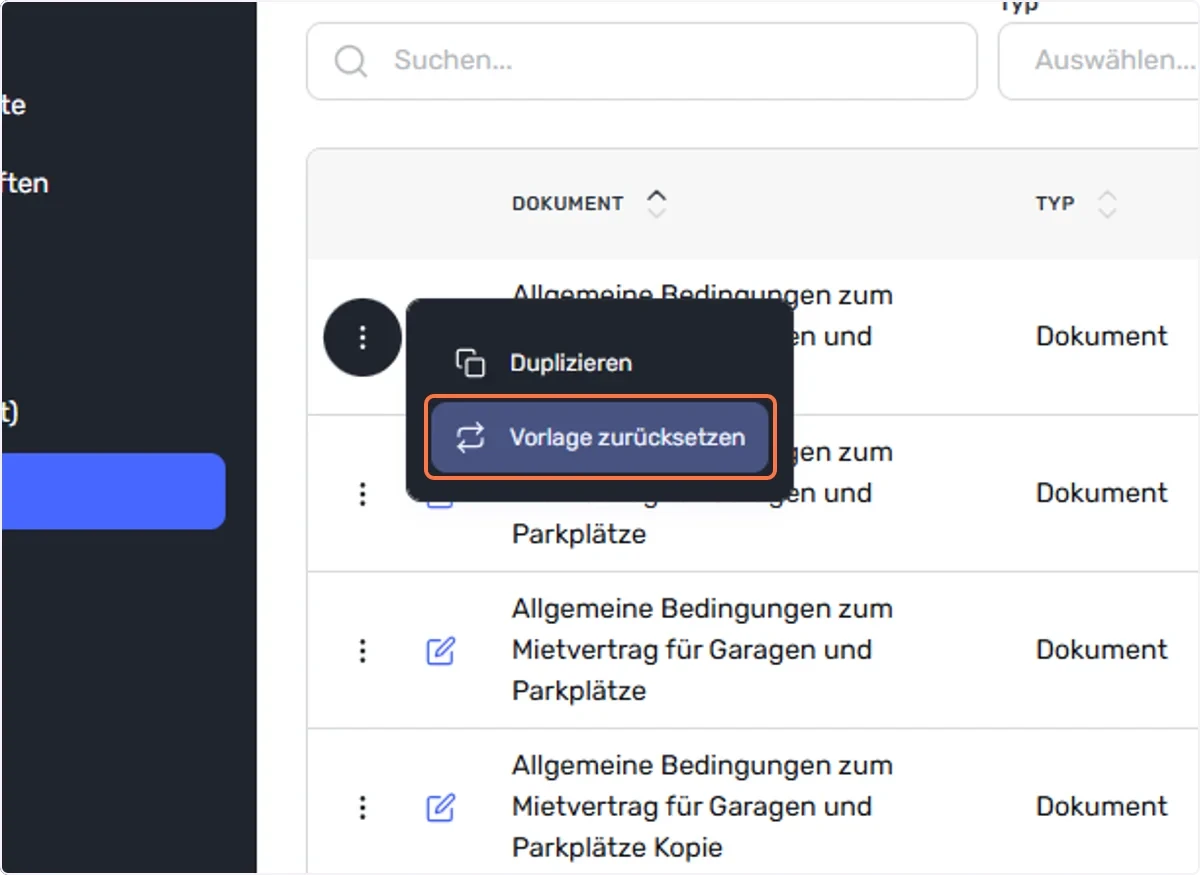Open the Auswählen... type dropdown
The width and height of the screenshot is (1200, 875).
coord(1099,61)
